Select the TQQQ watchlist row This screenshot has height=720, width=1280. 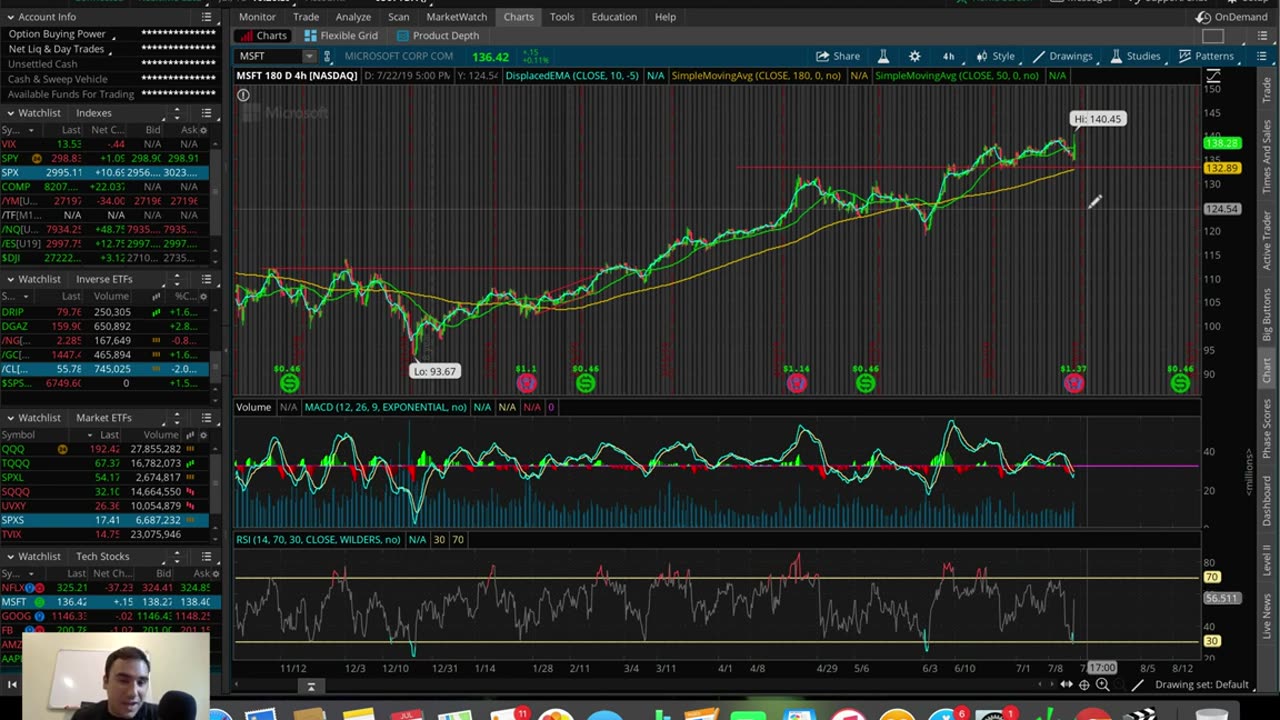pyautogui.click(x=104, y=463)
